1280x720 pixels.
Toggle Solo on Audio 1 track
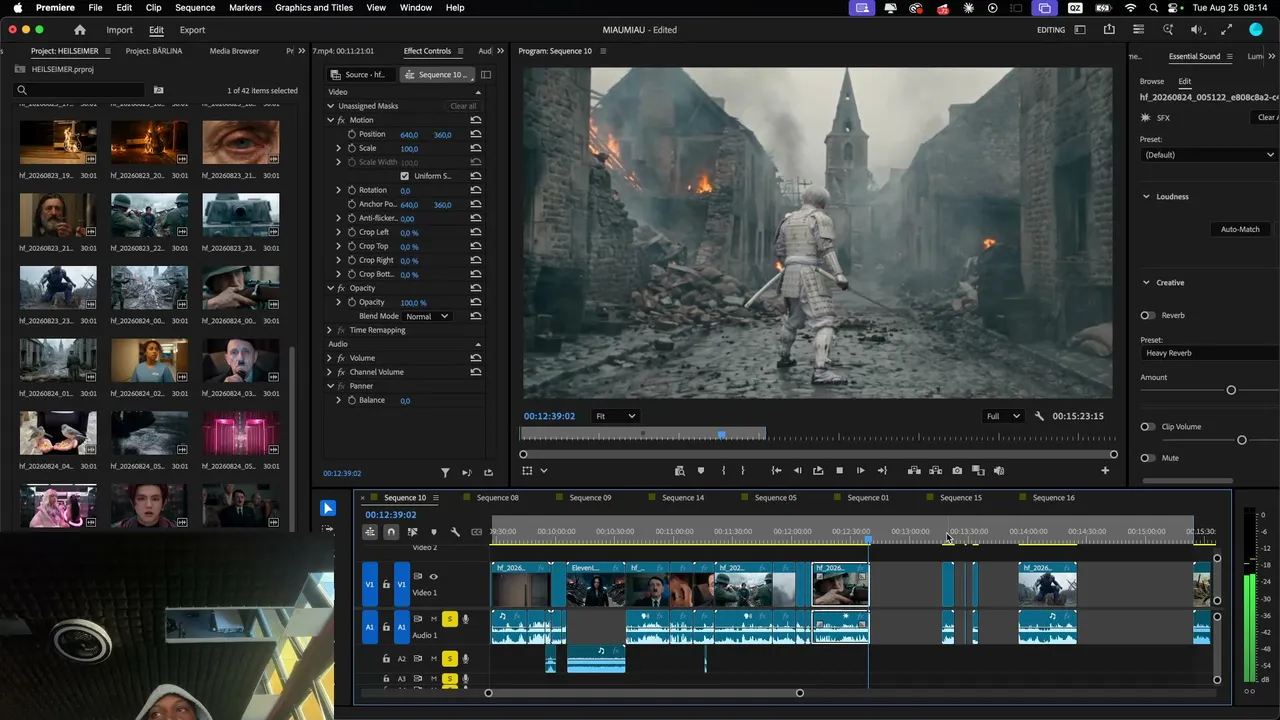tap(450, 619)
